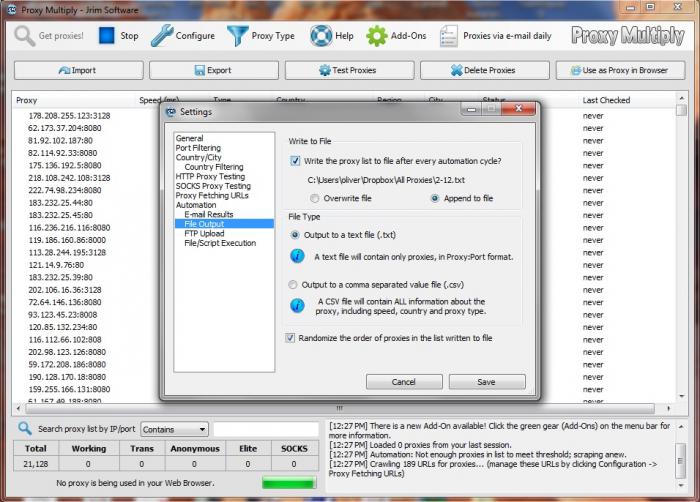Select the Overwrite file radio button

pyautogui.click(x=315, y=198)
